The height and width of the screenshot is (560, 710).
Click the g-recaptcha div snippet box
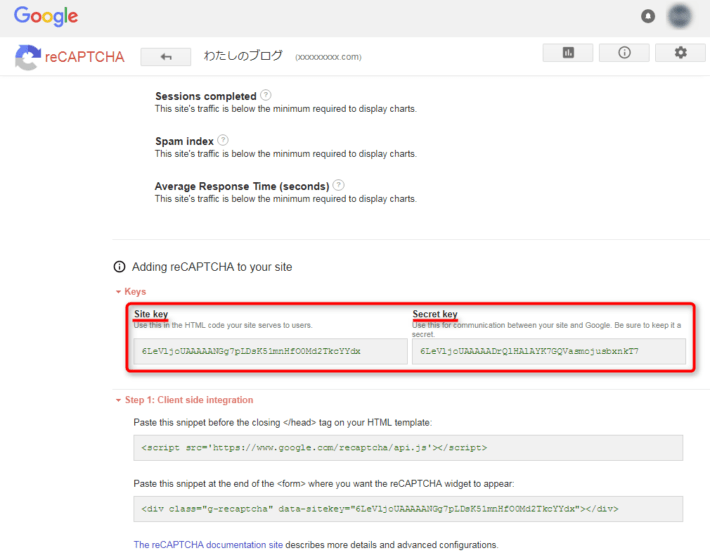[409, 509]
